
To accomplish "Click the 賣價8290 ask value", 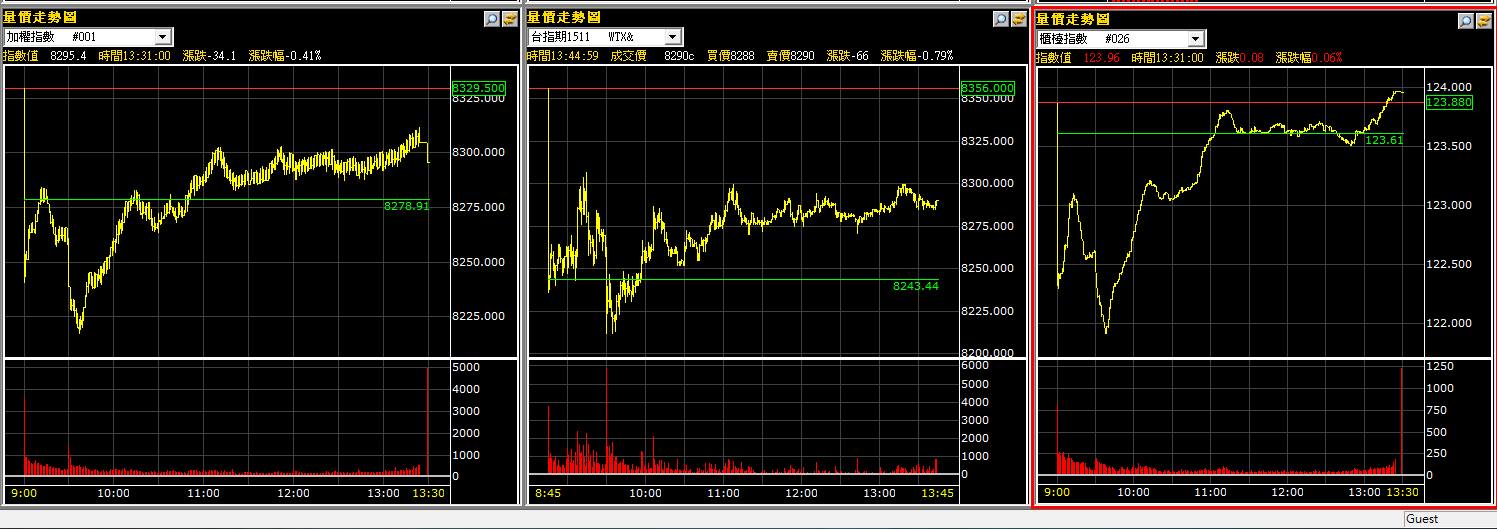I will 790,55.
